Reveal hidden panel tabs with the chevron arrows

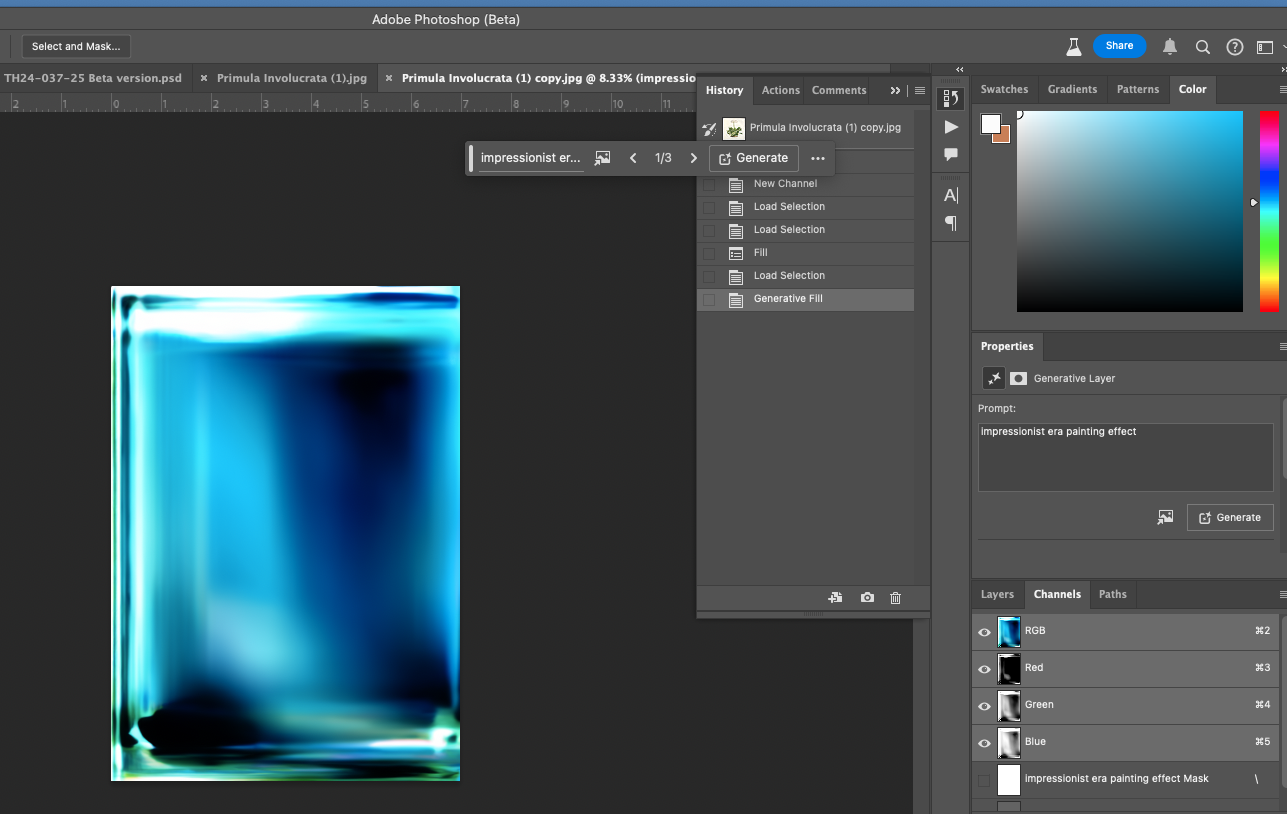(893, 90)
